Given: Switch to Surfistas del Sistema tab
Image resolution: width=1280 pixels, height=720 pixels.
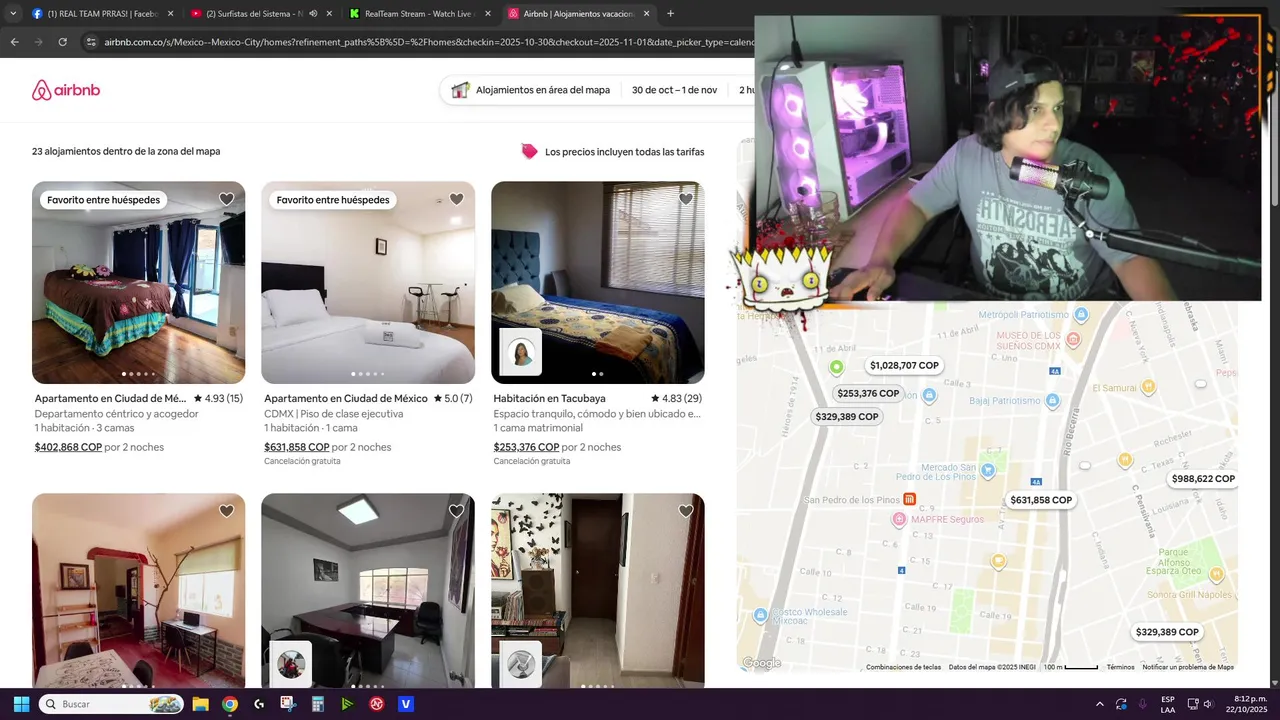Looking at the screenshot, I should coord(262,14).
